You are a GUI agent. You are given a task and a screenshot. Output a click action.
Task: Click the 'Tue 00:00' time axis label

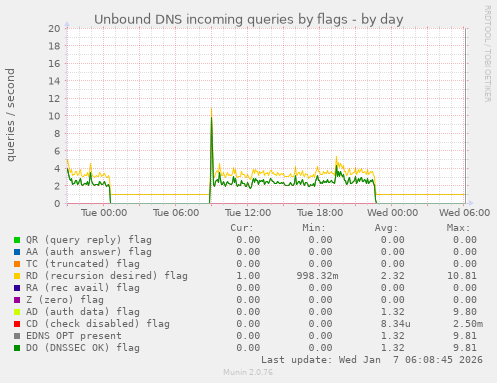click(x=104, y=213)
